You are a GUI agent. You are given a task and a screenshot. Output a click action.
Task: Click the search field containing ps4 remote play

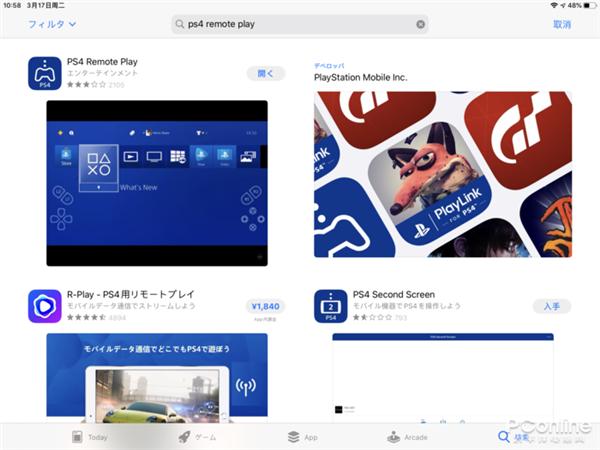(300, 24)
